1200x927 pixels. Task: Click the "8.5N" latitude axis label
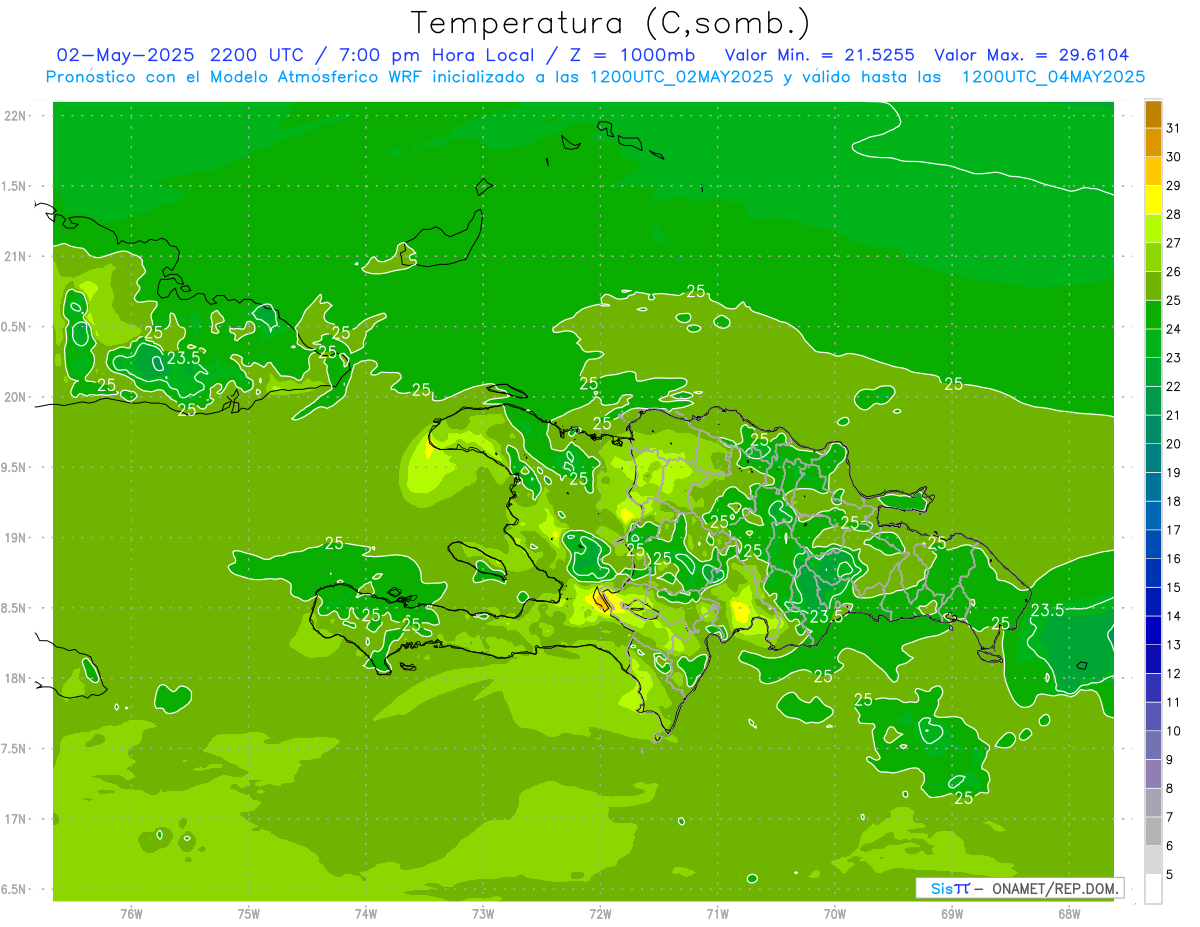point(15,608)
